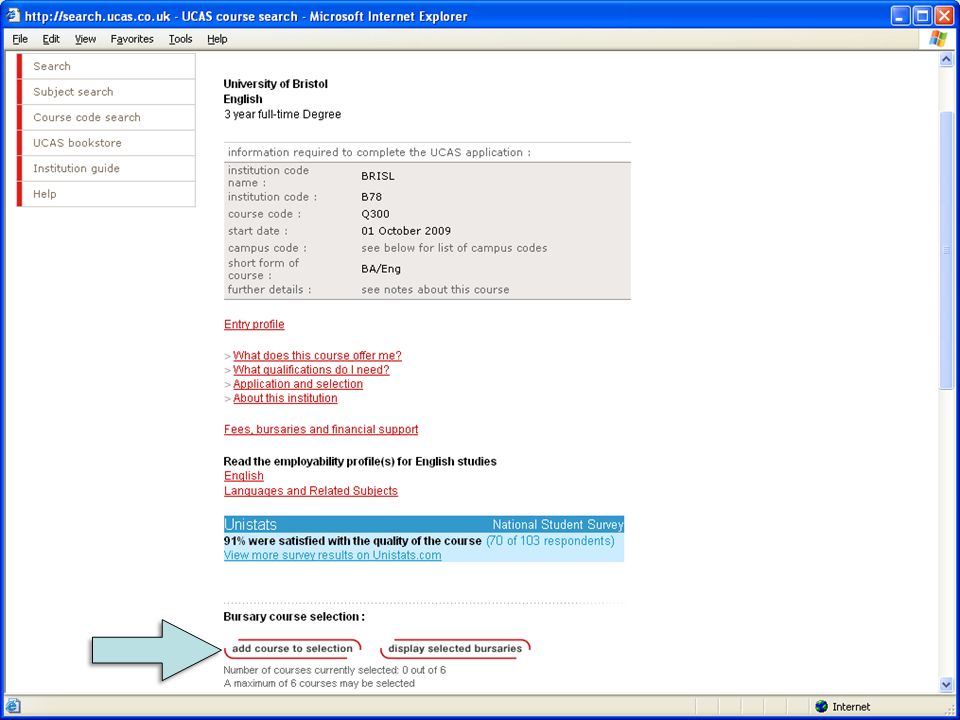Select the course code value Q300
960x720 pixels.
(x=375, y=214)
